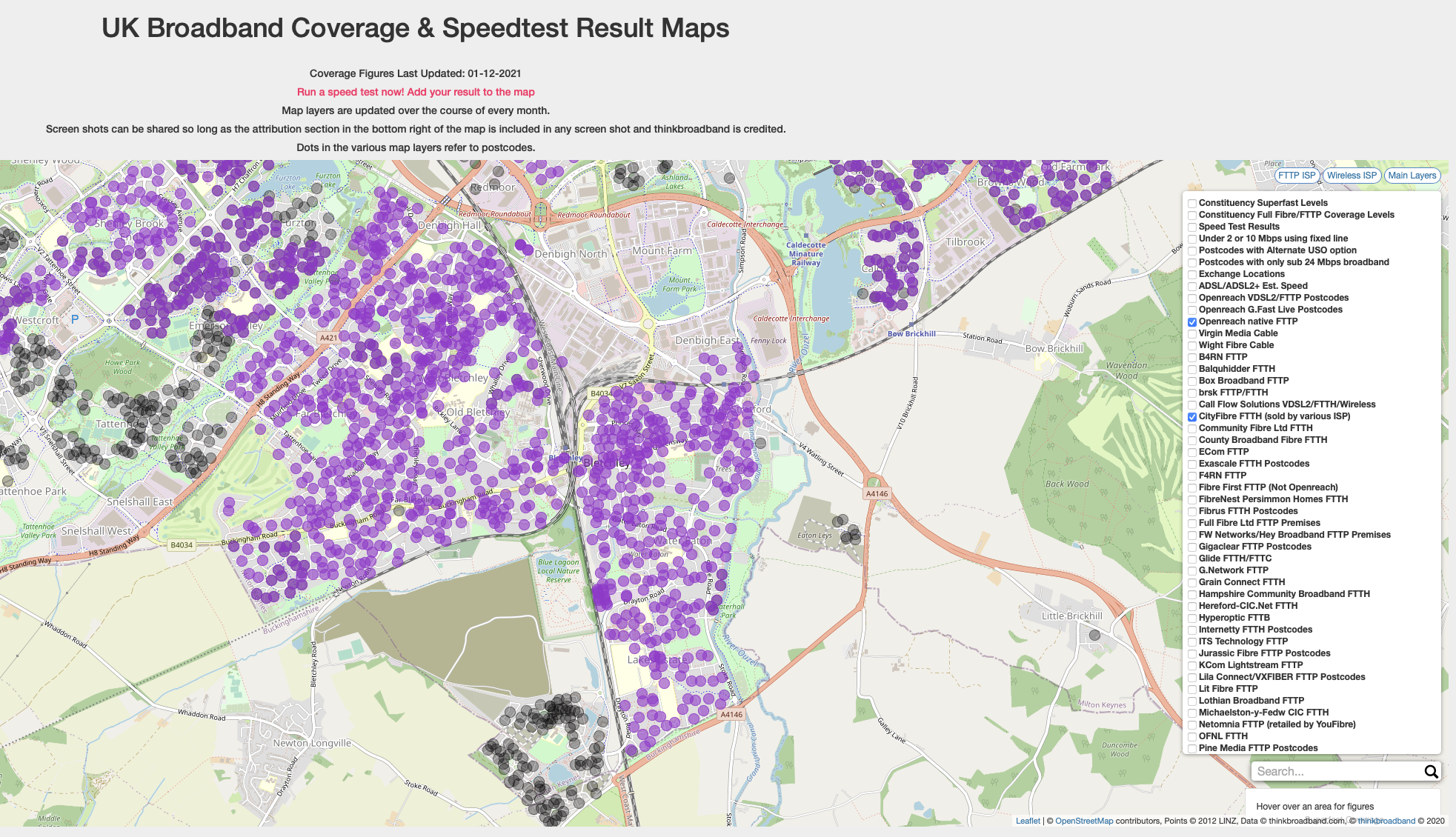Tick the Exchange Locations checkbox
The image size is (1456, 837).
tap(1192, 274)
